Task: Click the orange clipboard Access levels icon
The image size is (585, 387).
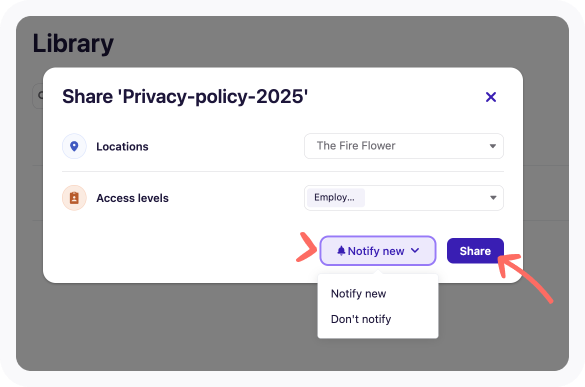Action: pyautogui.click(x=74, y=198)
